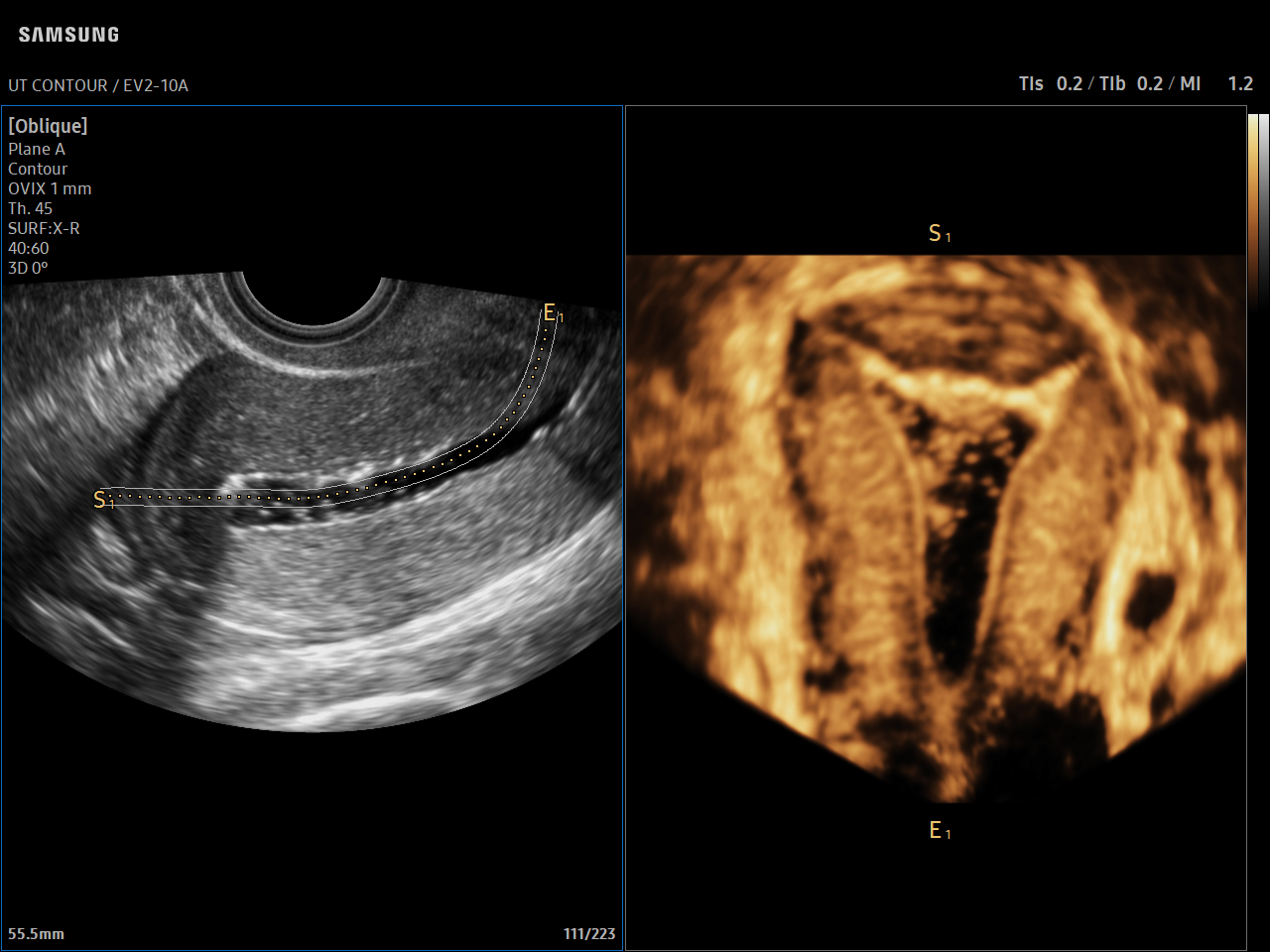Image resolution: width=1270 pixels, height=952 pixels.
Task: Select the "UT CONTOUR / EV2-10A" header text
Action: coord(98,85)
